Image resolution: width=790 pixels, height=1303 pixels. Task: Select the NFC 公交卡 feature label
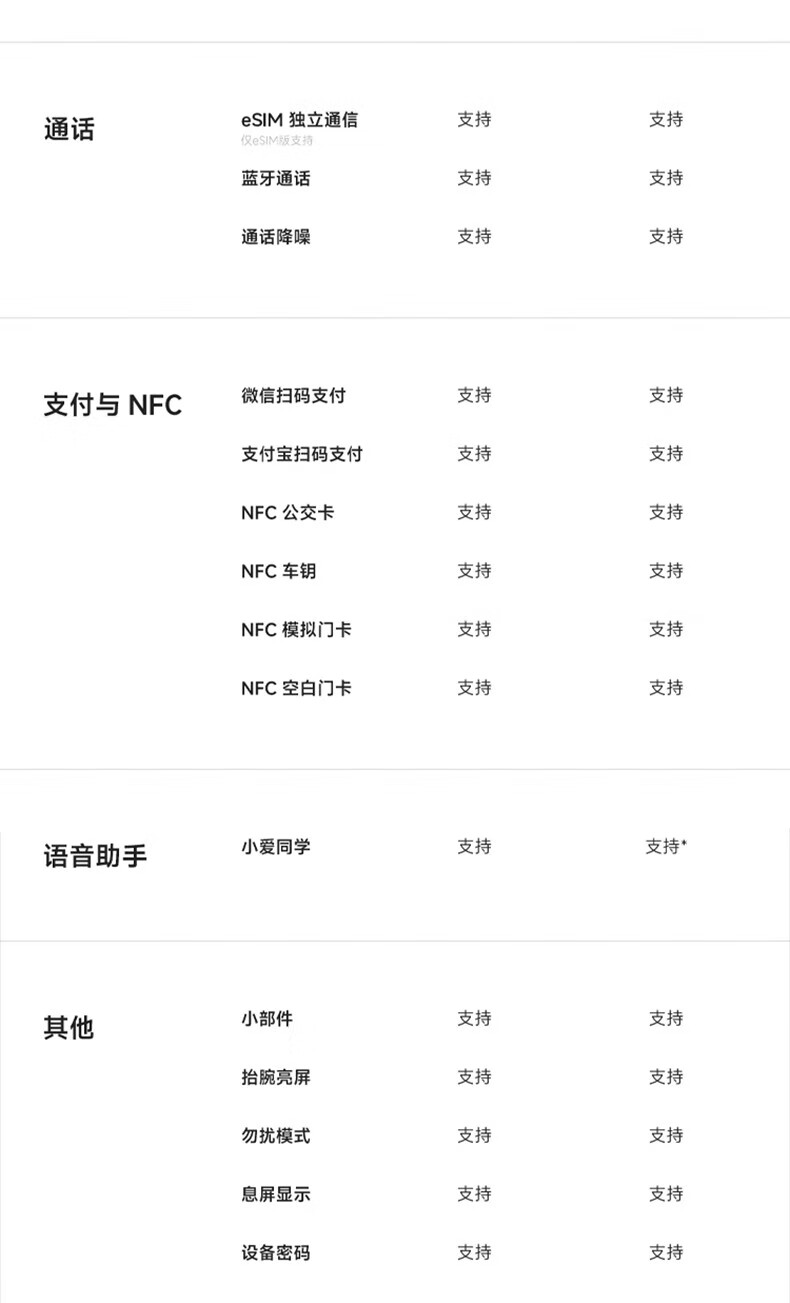click(x=288, y=513)
